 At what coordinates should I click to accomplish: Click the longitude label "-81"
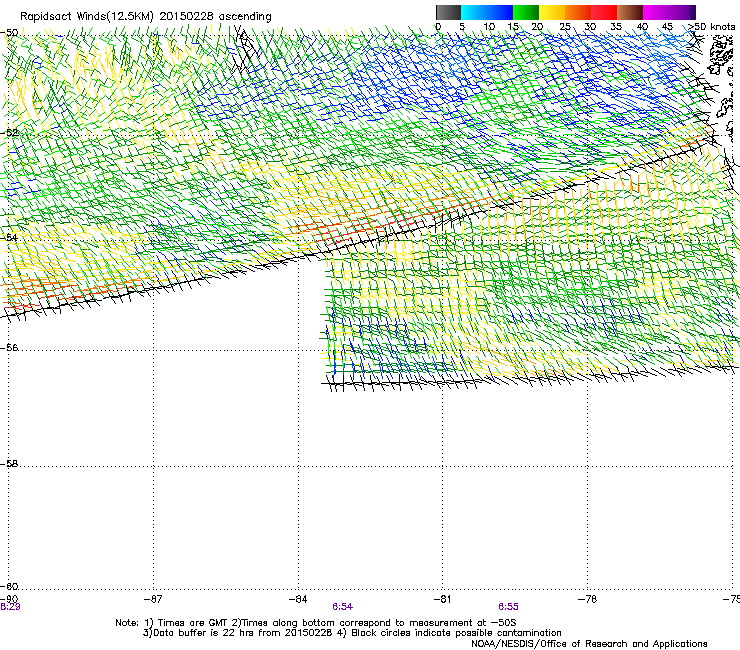(442, 599)
